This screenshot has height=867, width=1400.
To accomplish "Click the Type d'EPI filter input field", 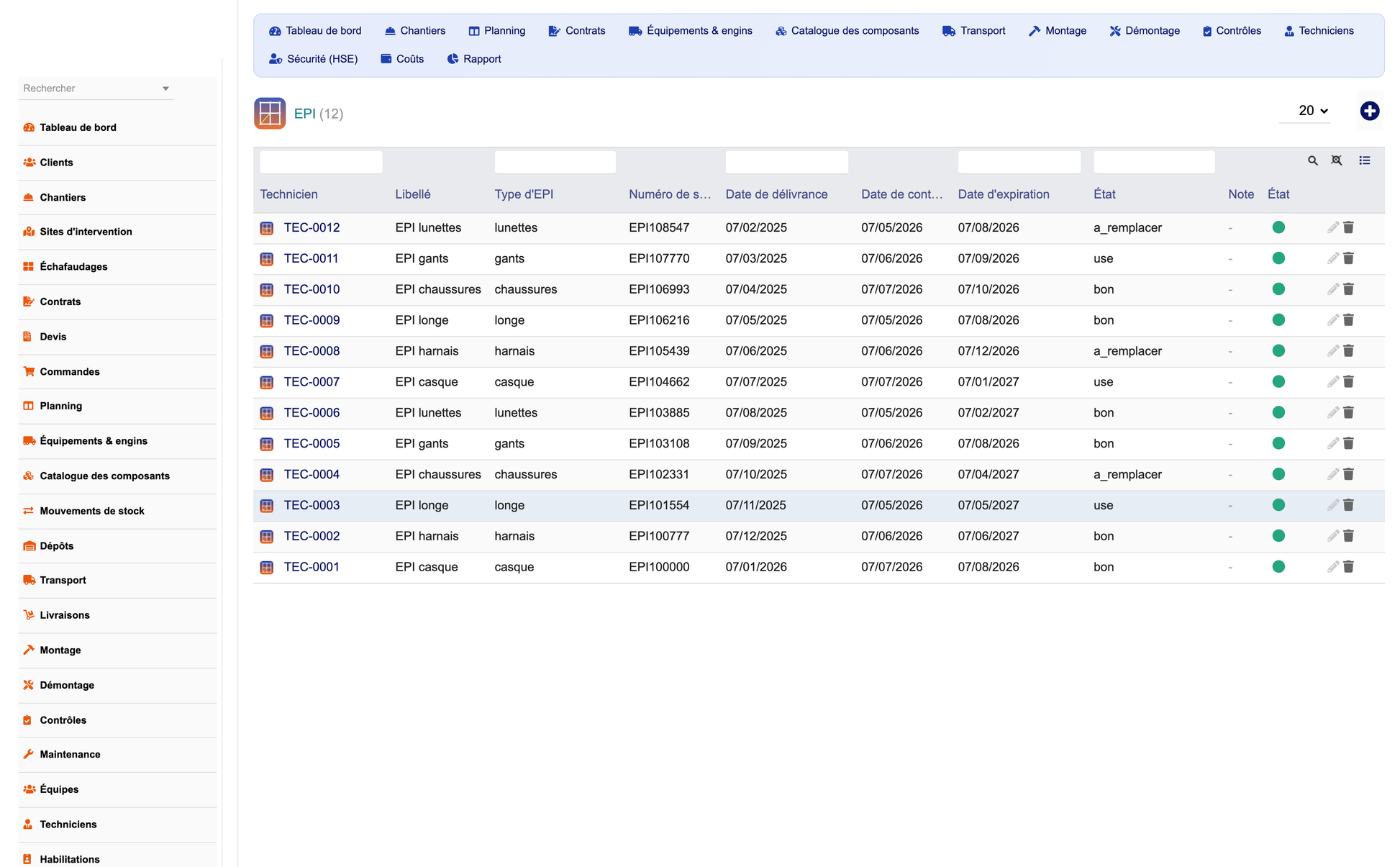I will tap(555, 162).
